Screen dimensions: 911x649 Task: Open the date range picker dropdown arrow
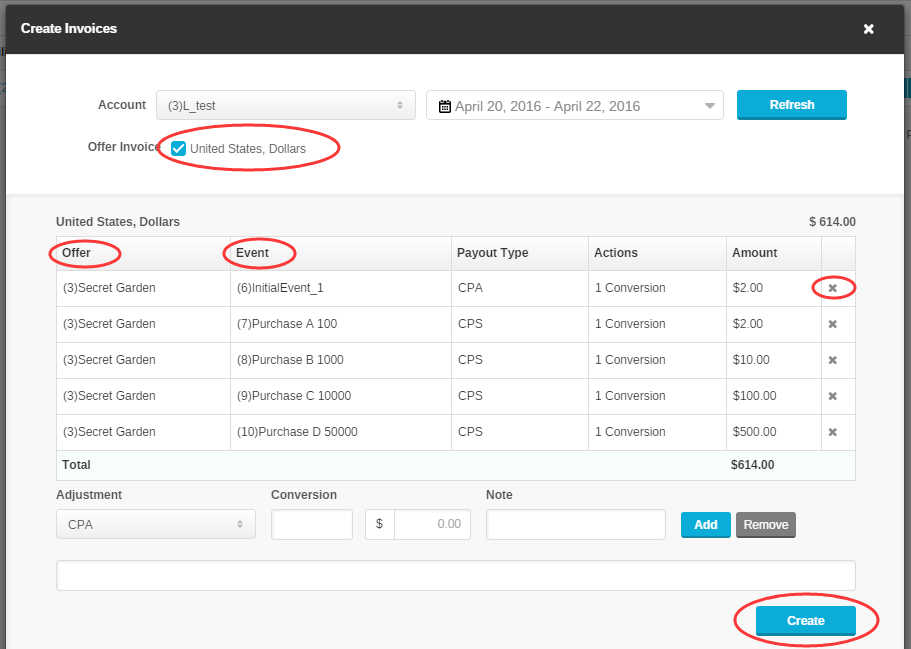coord(709,106)
